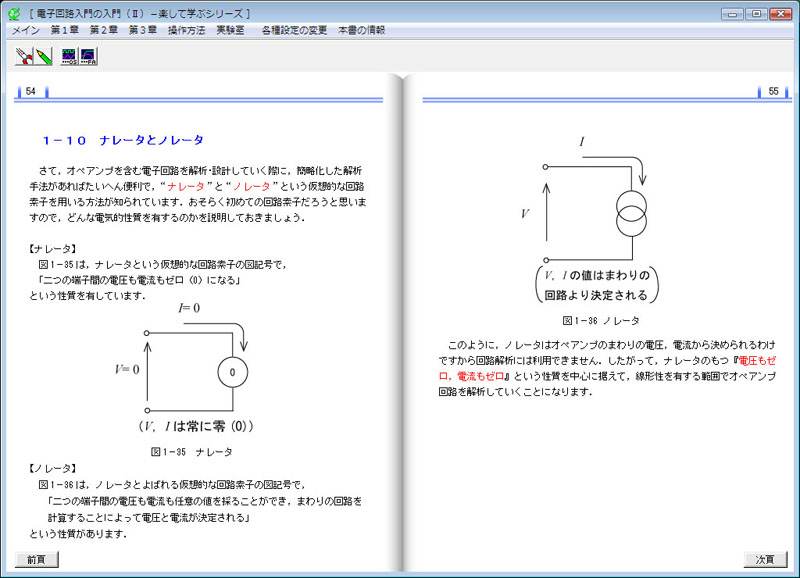The image size is (800, 578).
Task: Click the note 回路より決定される under the norator
Action: click(x=595, y=295)
